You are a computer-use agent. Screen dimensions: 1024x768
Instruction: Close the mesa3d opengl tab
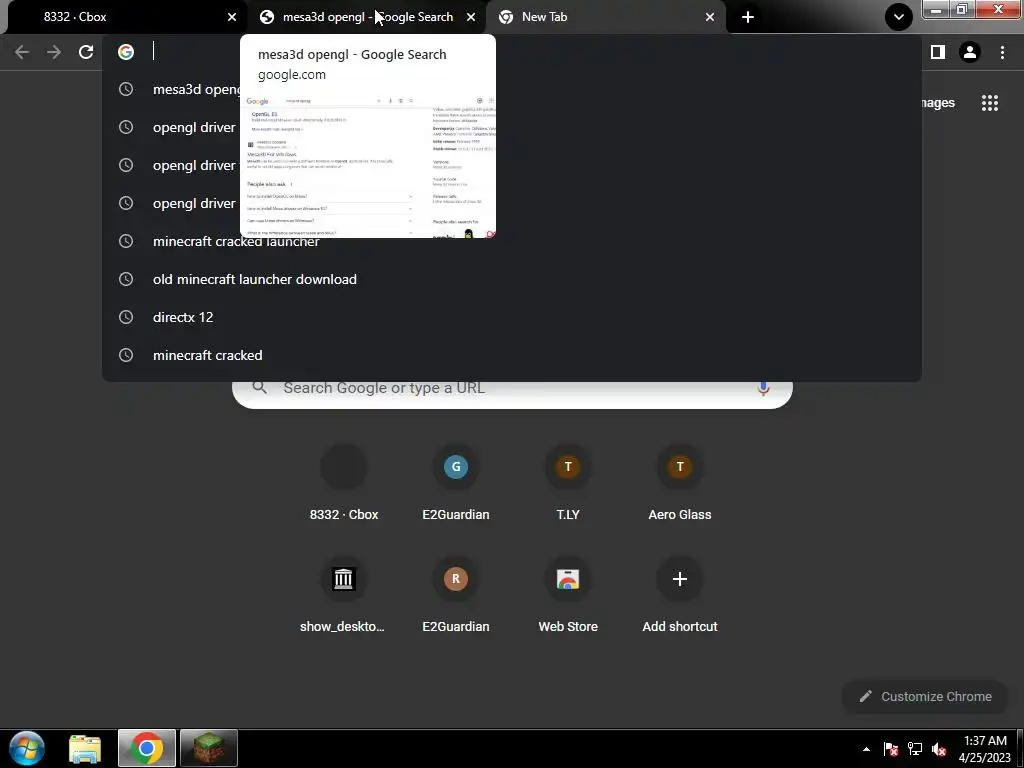coord(471,17)
